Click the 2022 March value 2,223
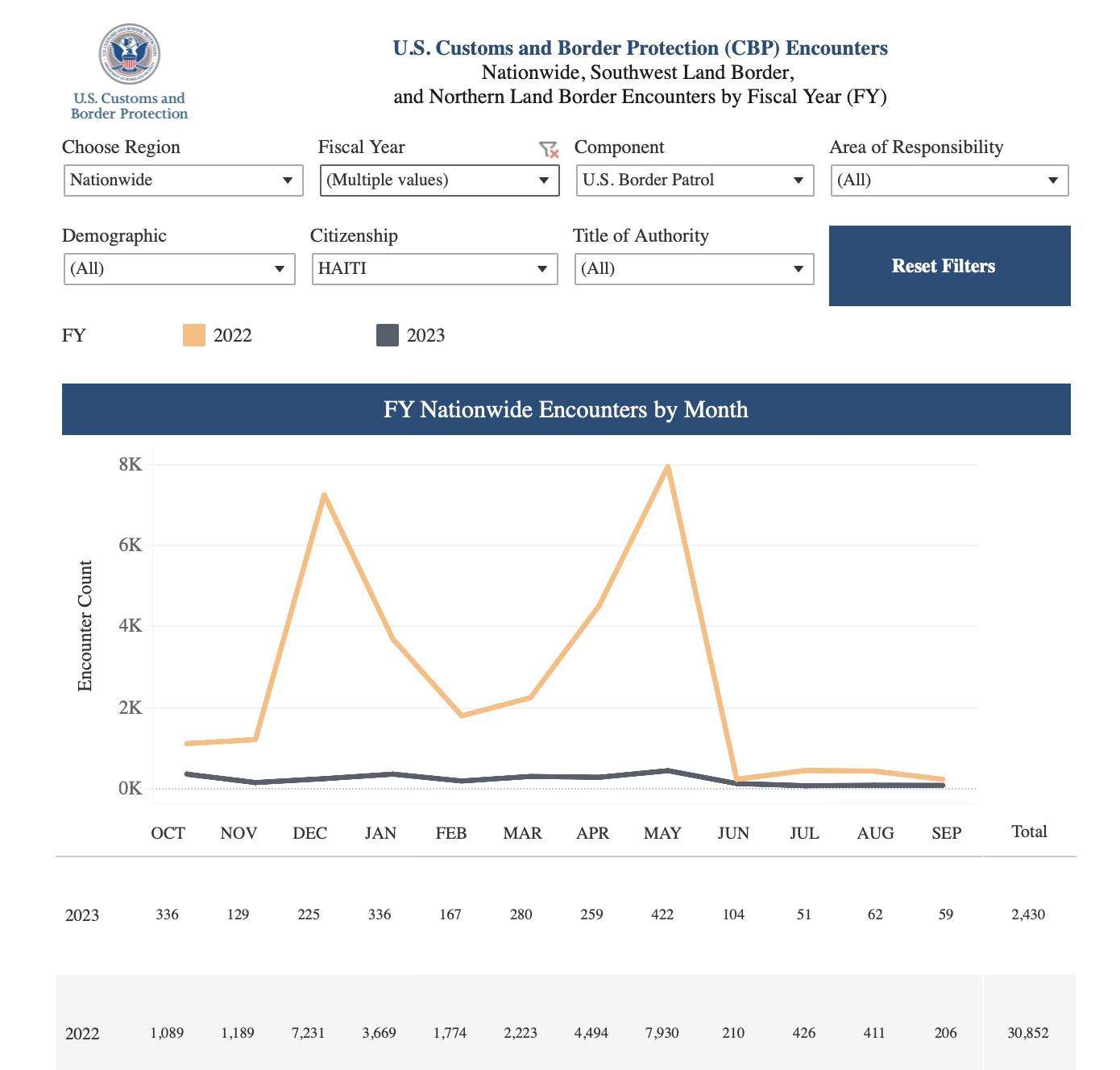This screenshot has width=1120, height=1070. point(521,1033)
